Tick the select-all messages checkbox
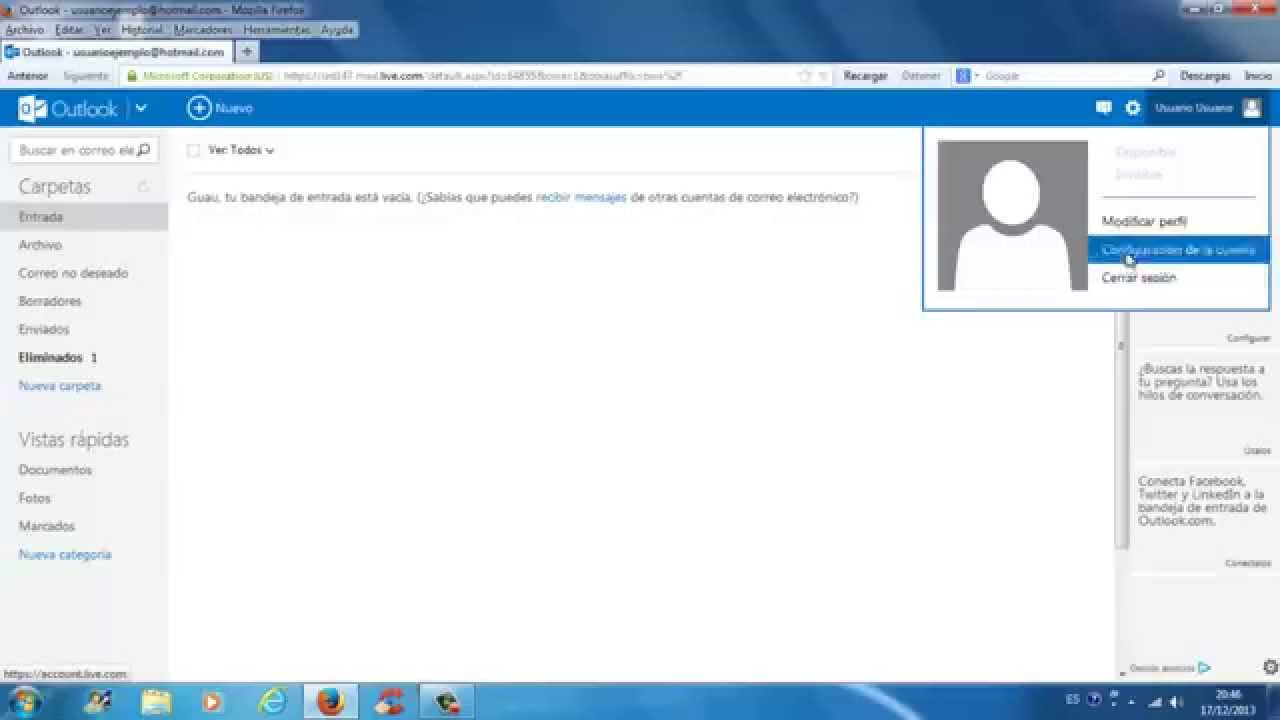 [194, 150]
